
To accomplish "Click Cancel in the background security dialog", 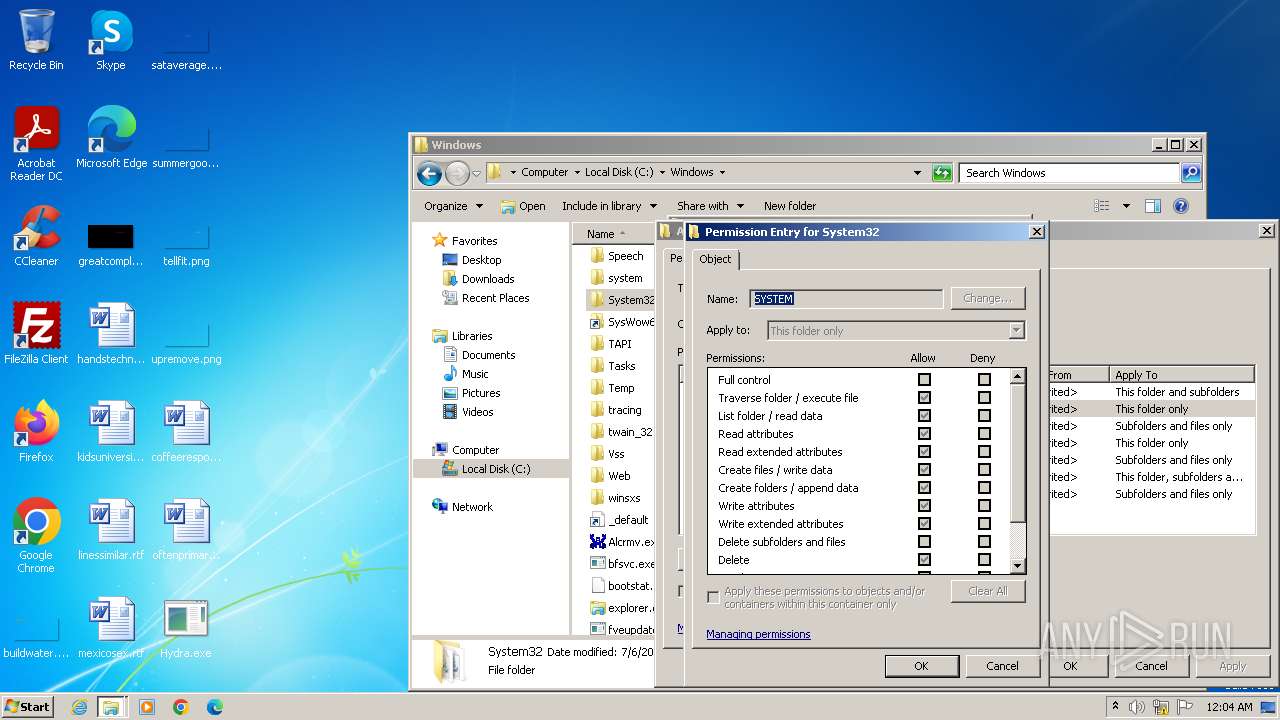I will (x=1151, y=666).
